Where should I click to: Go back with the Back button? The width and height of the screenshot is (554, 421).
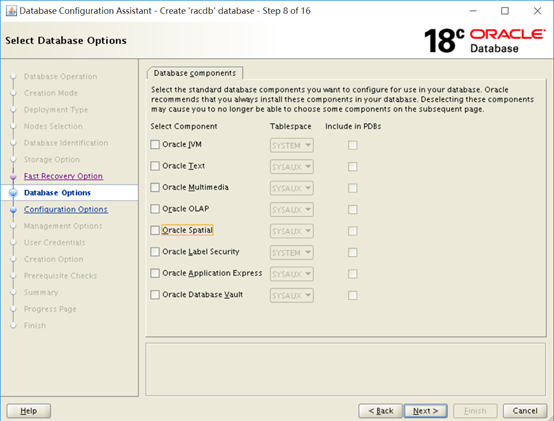coord(381,411)
